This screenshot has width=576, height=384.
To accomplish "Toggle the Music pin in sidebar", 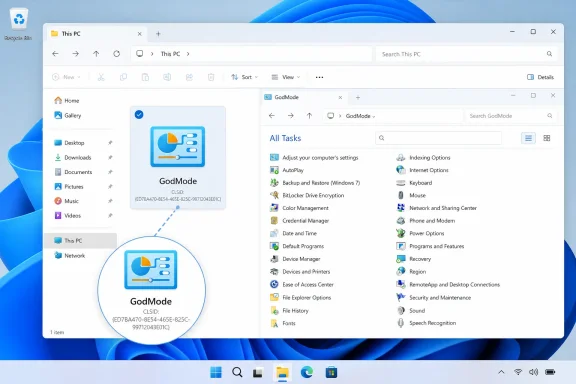I will coord(110,201).
